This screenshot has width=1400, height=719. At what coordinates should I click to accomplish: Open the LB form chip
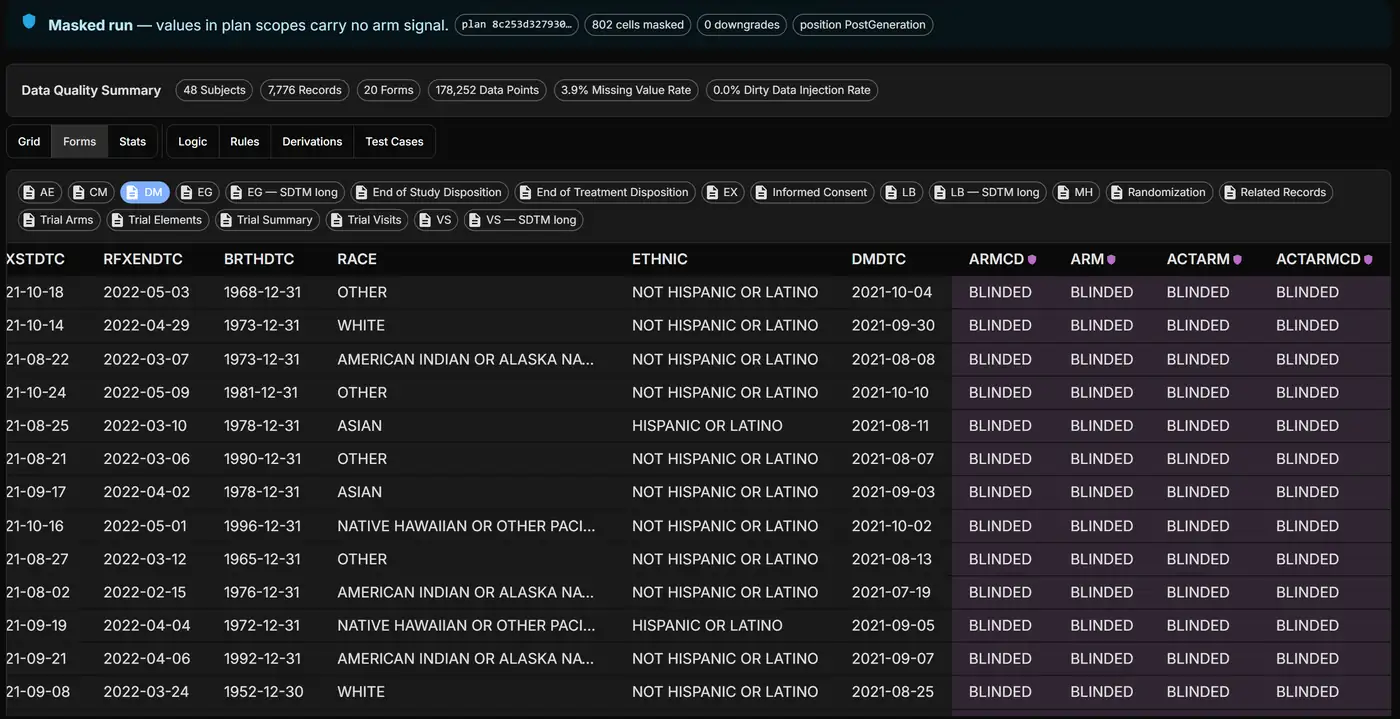click(x=901, y=192)
